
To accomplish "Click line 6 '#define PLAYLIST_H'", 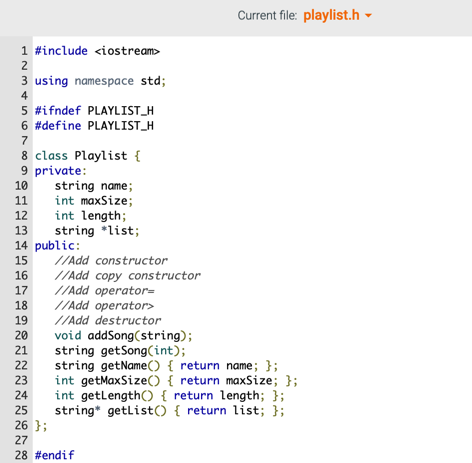I will click(x=94, y=126).
